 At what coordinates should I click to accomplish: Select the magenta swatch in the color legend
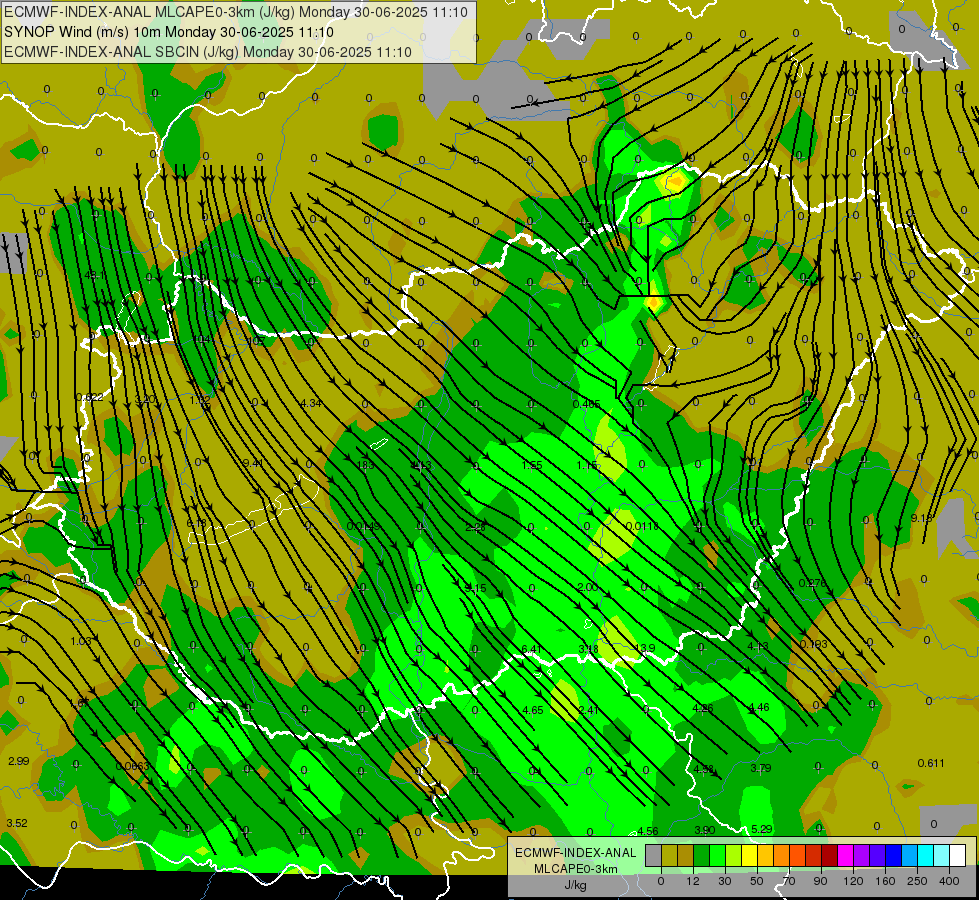[845, 855]
